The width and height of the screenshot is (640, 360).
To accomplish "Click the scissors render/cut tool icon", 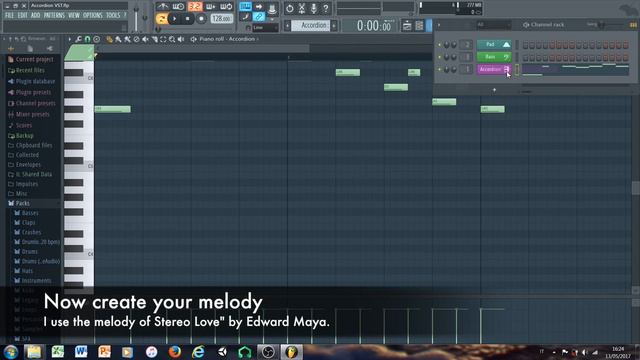I will (302, 8).
